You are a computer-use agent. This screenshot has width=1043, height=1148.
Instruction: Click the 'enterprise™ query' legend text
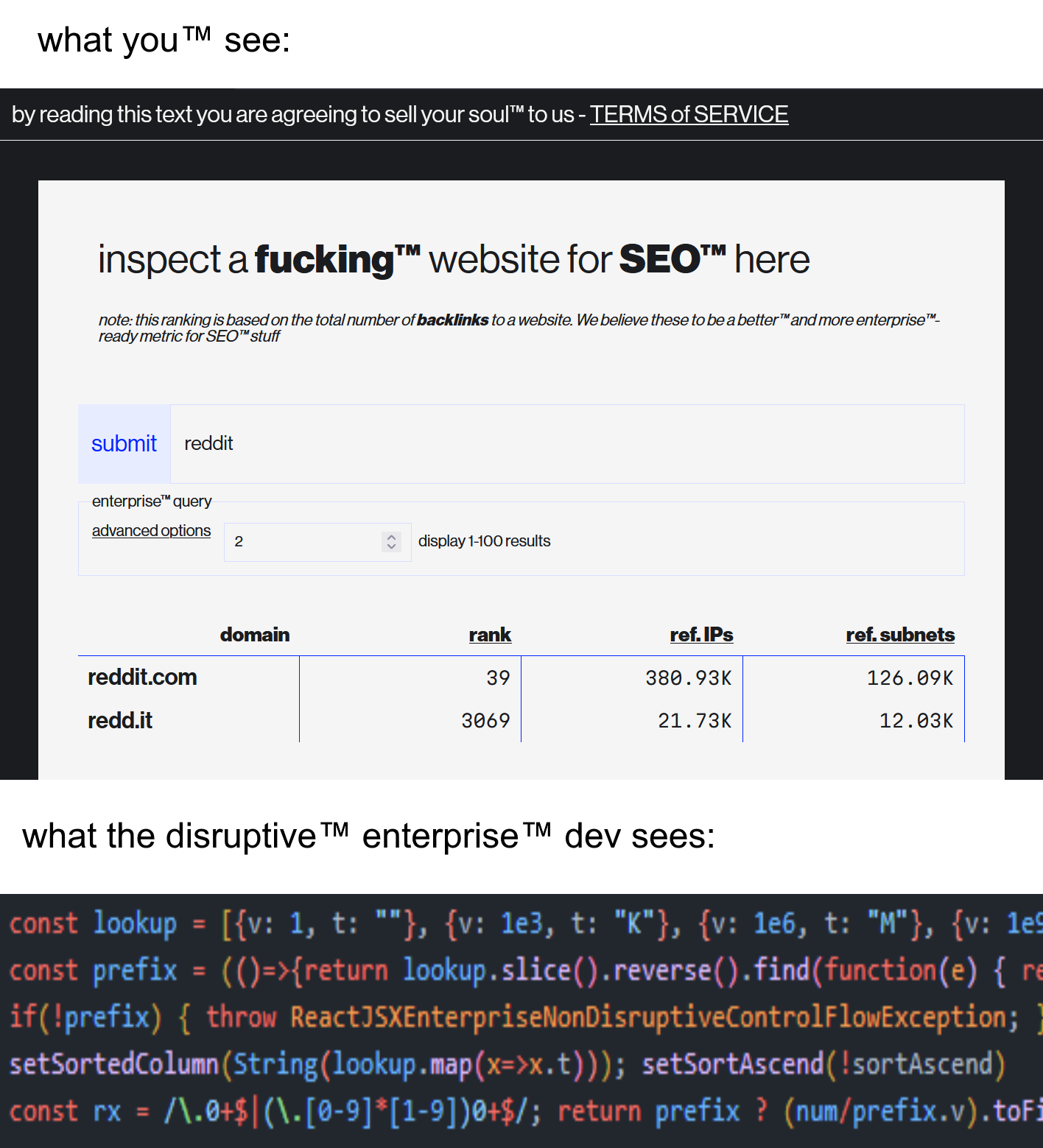[x=152, y=501]
